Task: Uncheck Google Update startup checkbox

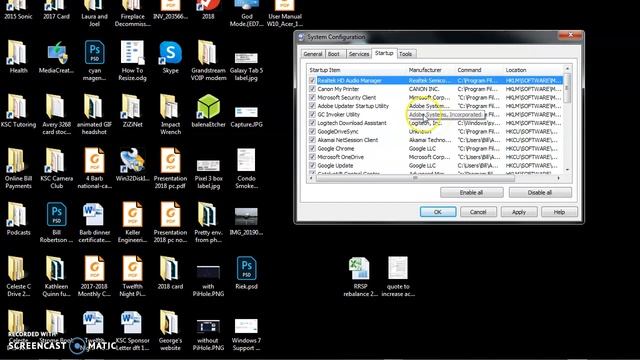Action: 312,166
